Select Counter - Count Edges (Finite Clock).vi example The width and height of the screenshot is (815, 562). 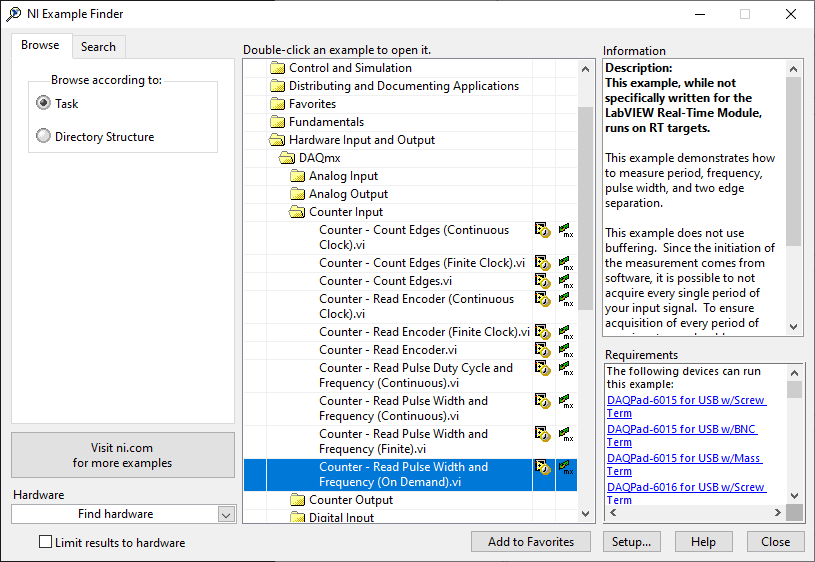422,263
